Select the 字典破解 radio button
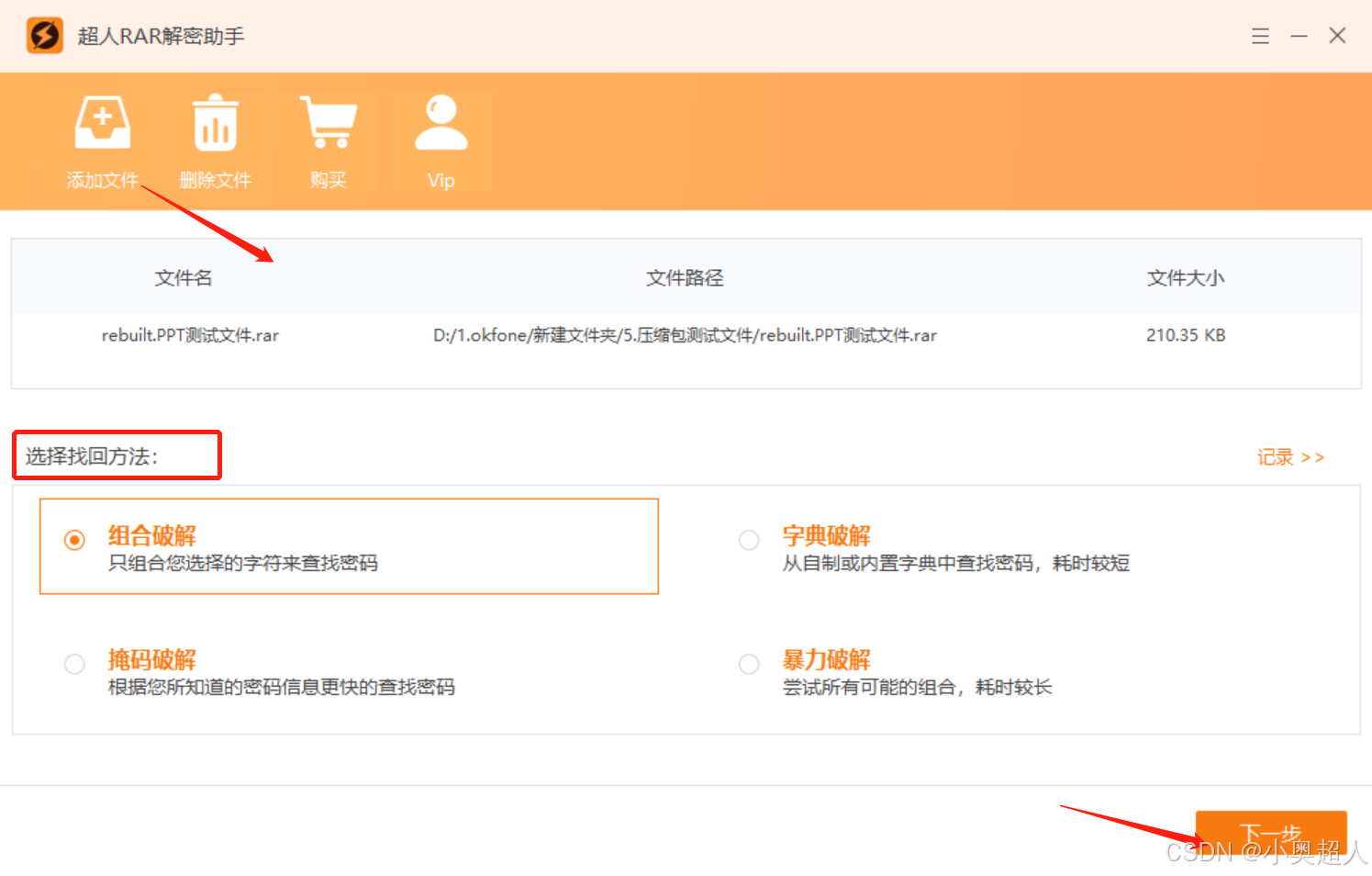This screenshot has width=1372, height=876. (749, 540)
